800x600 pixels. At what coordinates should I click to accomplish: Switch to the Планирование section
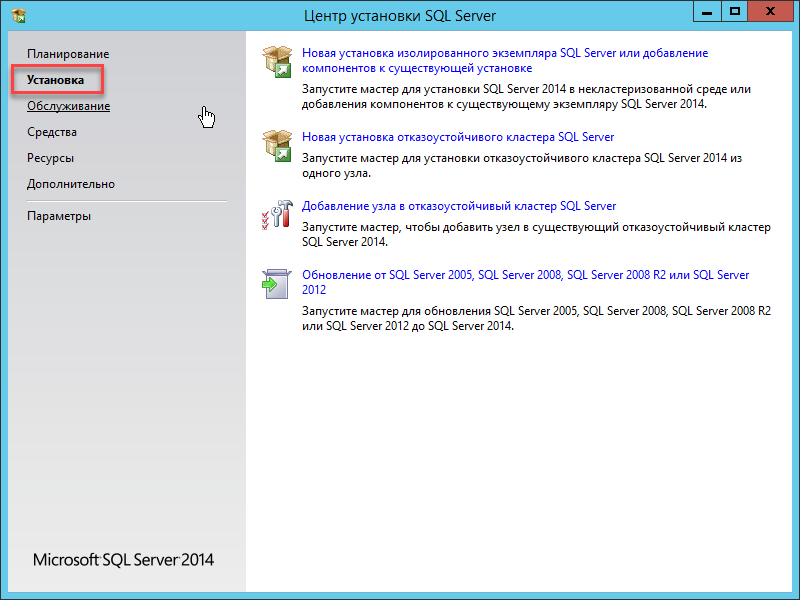click(x=68, y=53)
